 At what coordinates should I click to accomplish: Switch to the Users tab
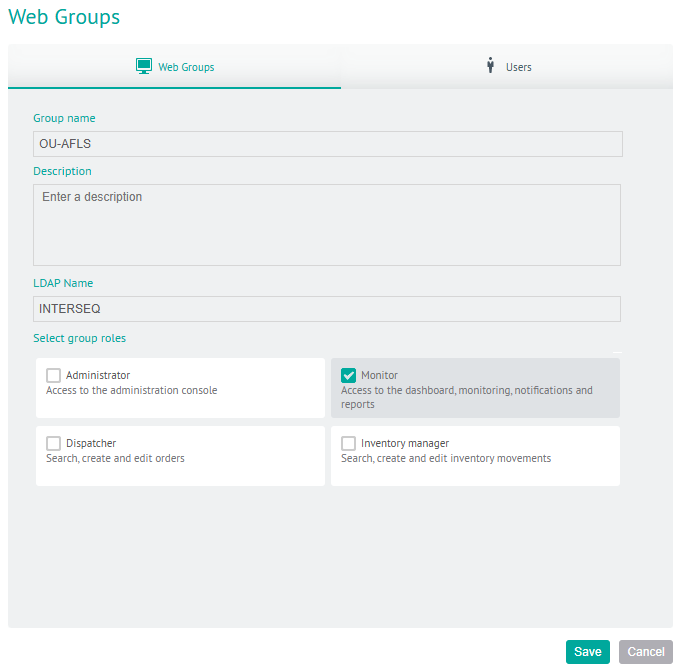click(x=507, y=67)
